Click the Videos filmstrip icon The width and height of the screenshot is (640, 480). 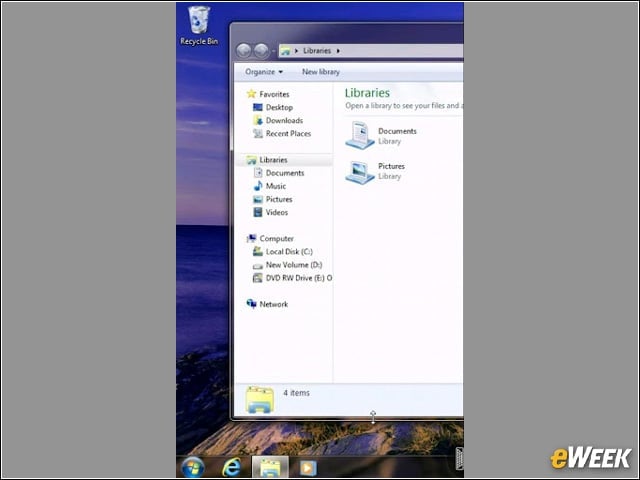coord(258,212)
